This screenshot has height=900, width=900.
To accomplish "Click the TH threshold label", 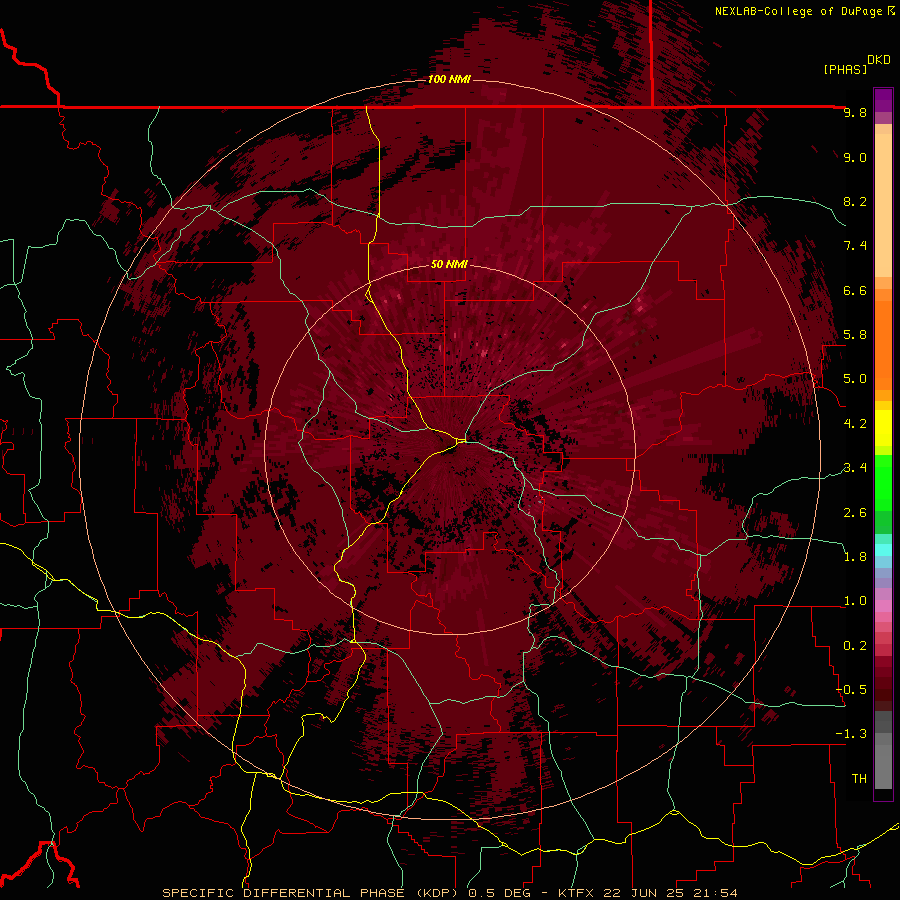I will (x=859, y=779).
